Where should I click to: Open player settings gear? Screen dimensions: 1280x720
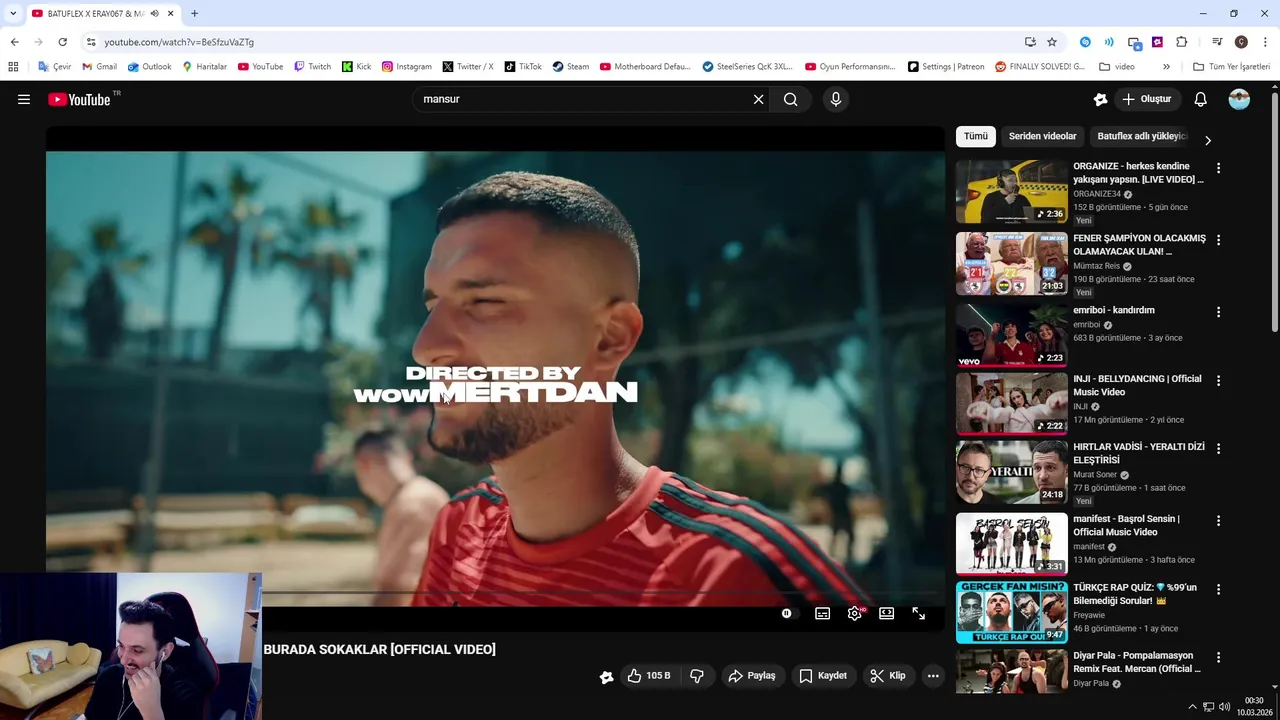coord(855,613)
